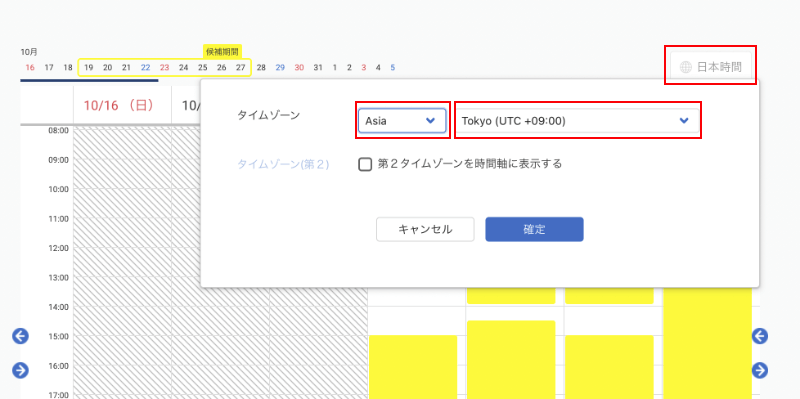Click the chevron in the Tokyo dropdown
This screenshot has width=800, height=399.
tap(684, 121)
